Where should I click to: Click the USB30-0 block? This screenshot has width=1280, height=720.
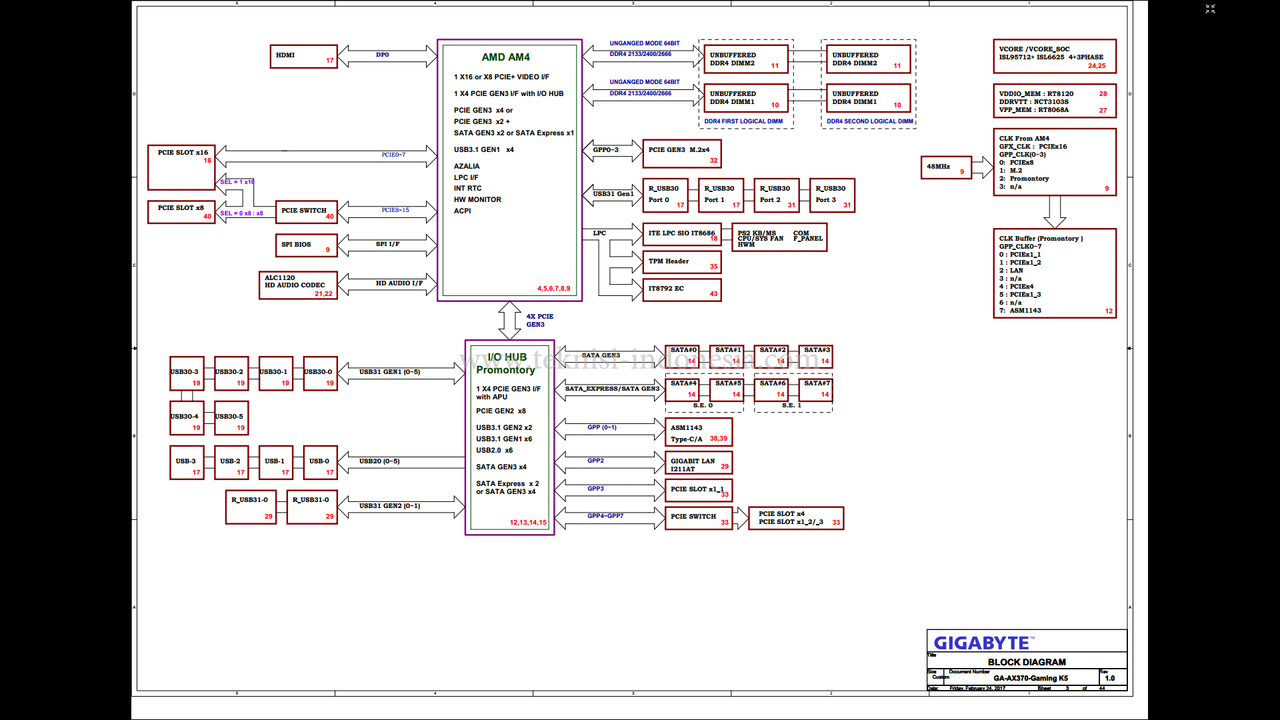320,373
